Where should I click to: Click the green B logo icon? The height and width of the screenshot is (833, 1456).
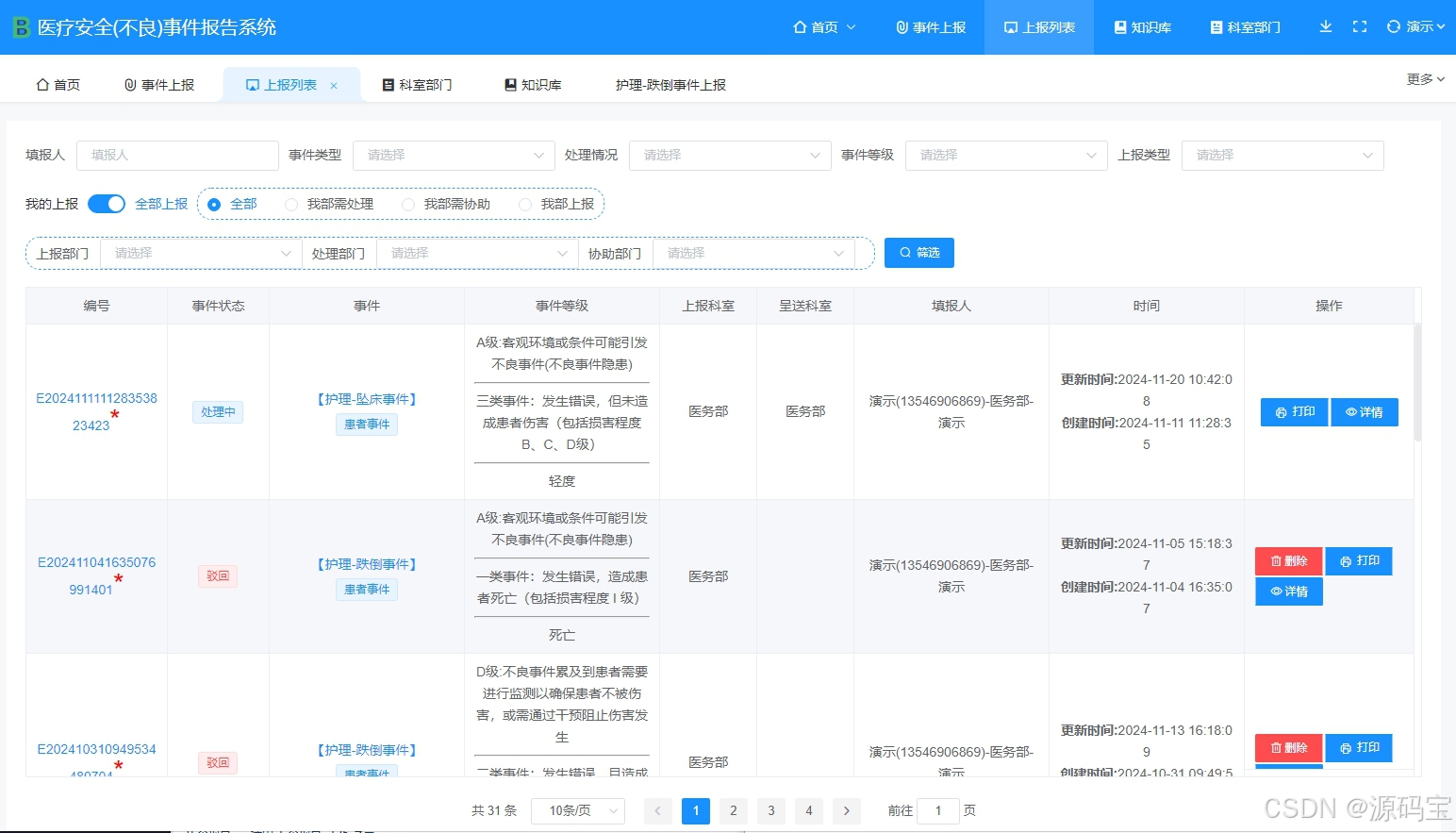[21, 27]
